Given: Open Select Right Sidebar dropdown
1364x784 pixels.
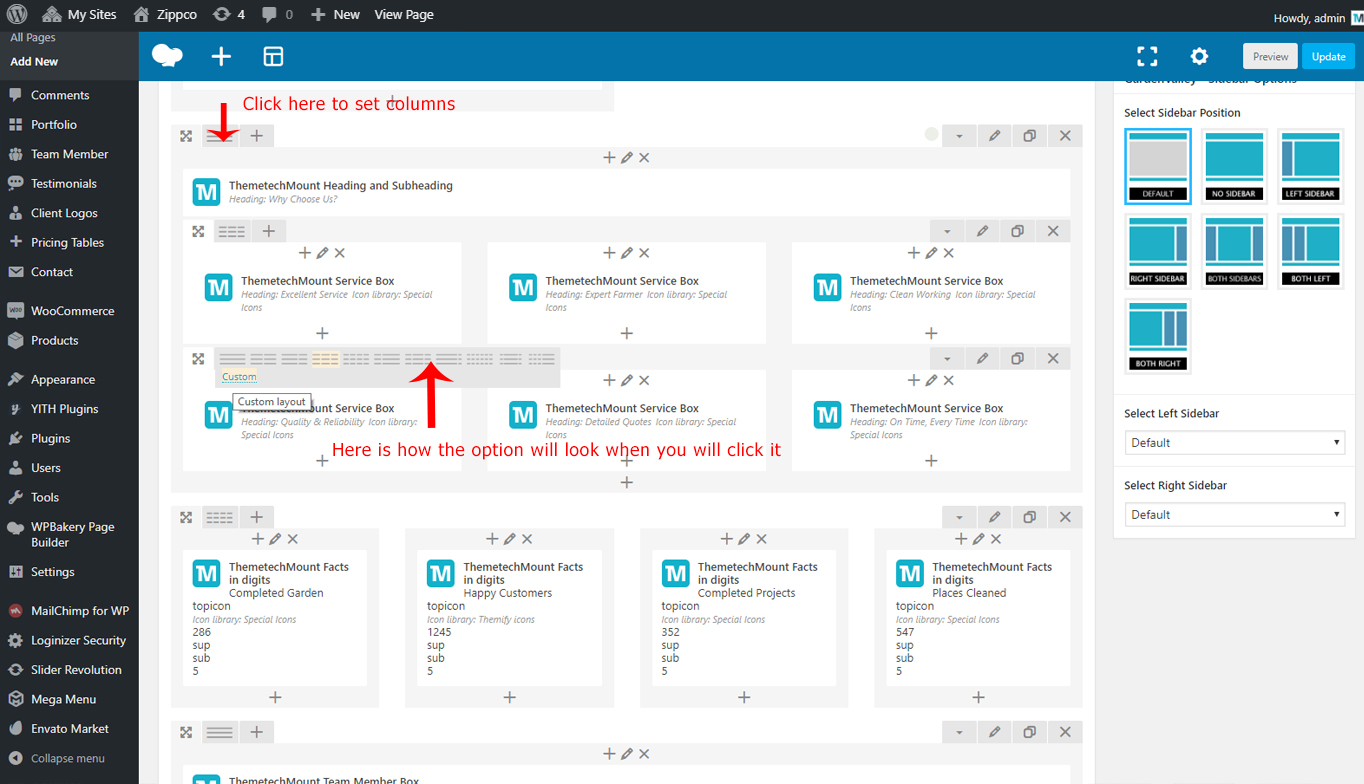Looking at the screenshot, I should coord(1235,514).
